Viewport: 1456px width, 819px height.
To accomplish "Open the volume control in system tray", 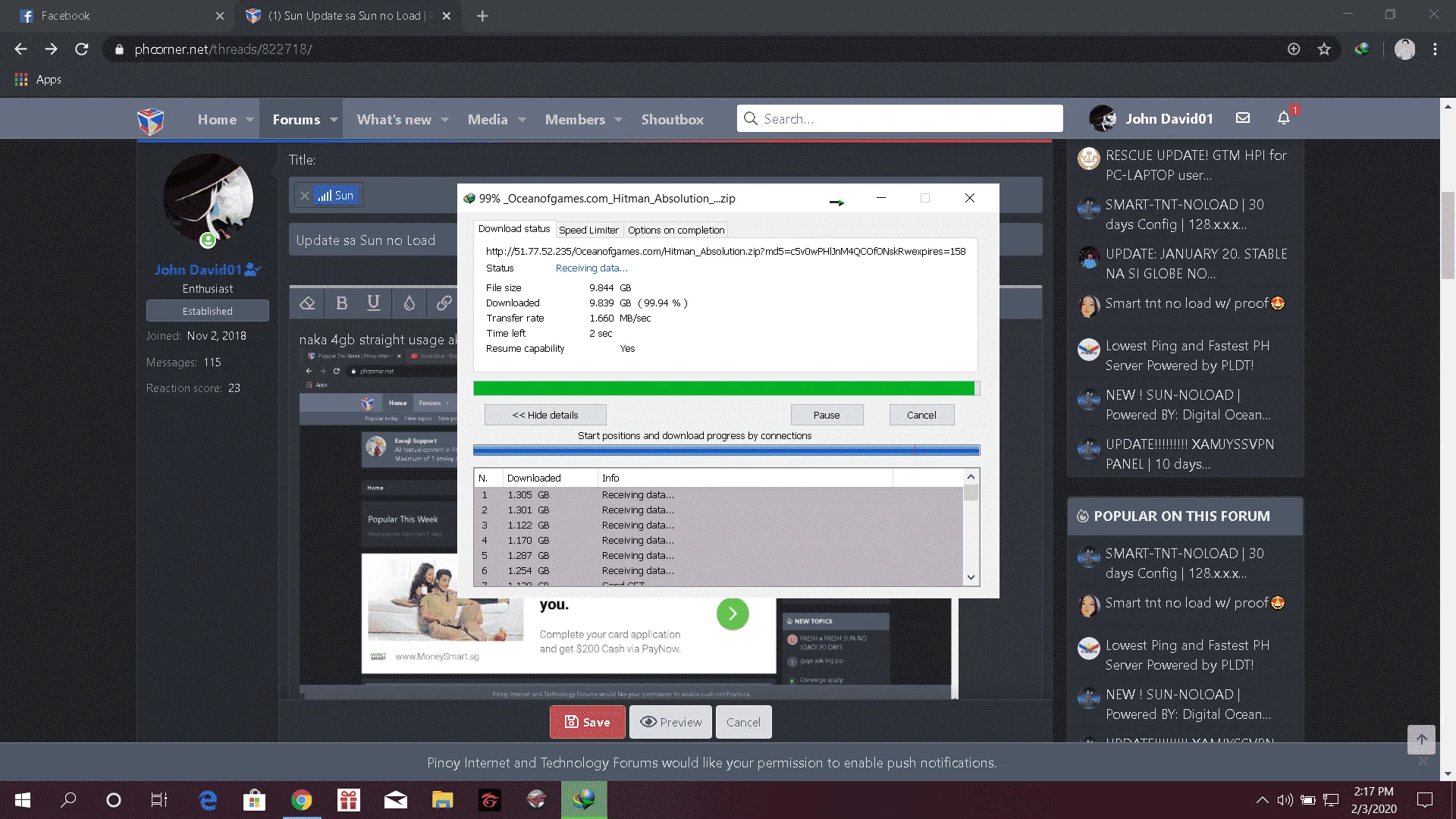I will point(1285,800).
